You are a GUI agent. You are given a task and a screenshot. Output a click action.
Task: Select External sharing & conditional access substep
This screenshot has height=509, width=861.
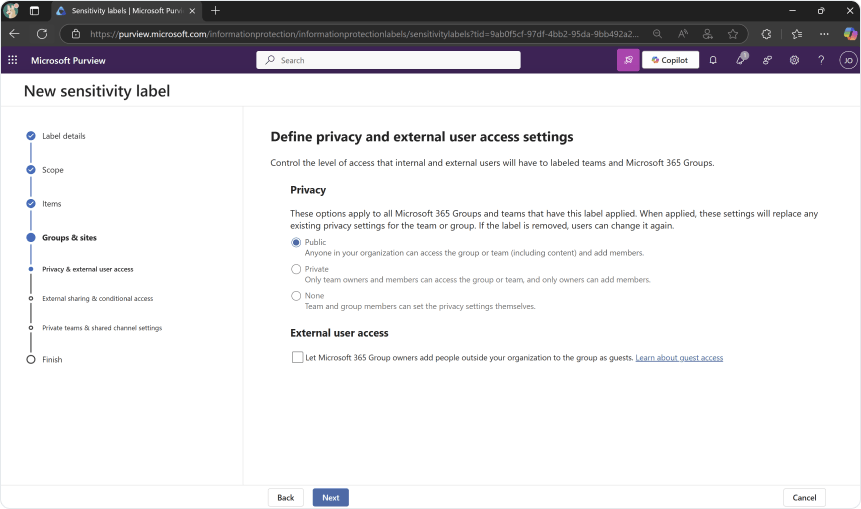(98, 299)
